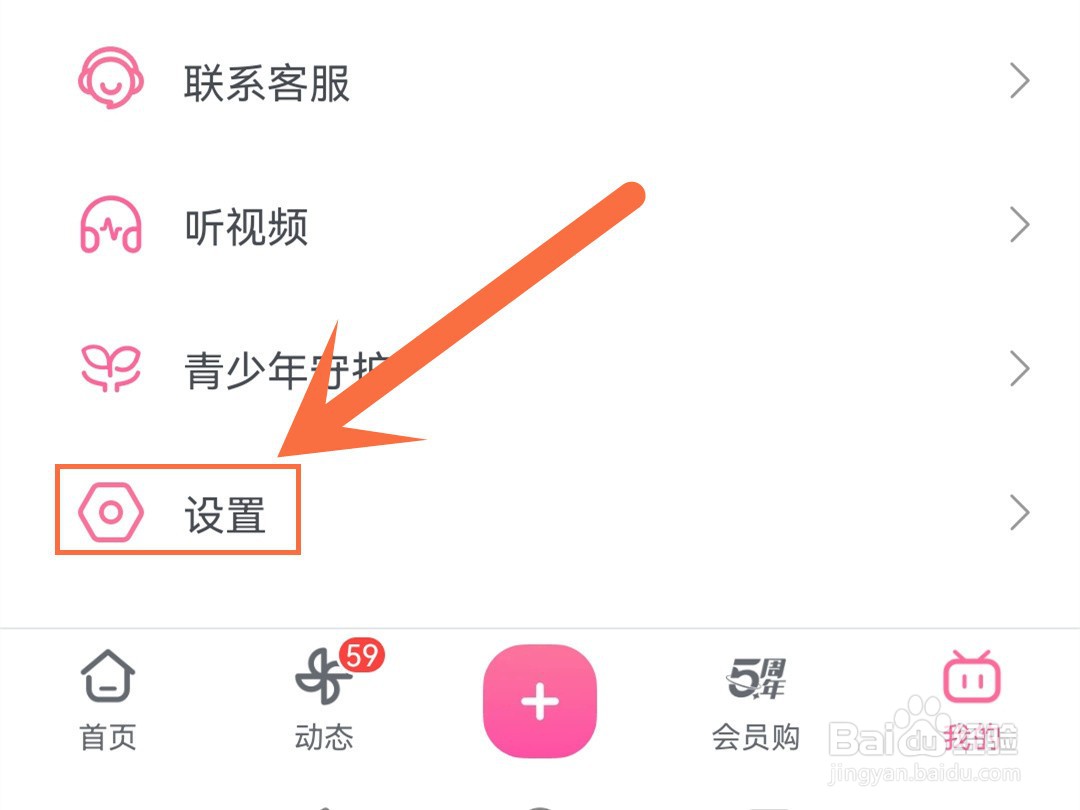Switch to the 动态 tab label
This screenshot has height=810, width=1080.
pyautogui.click(x=324, y=738)
